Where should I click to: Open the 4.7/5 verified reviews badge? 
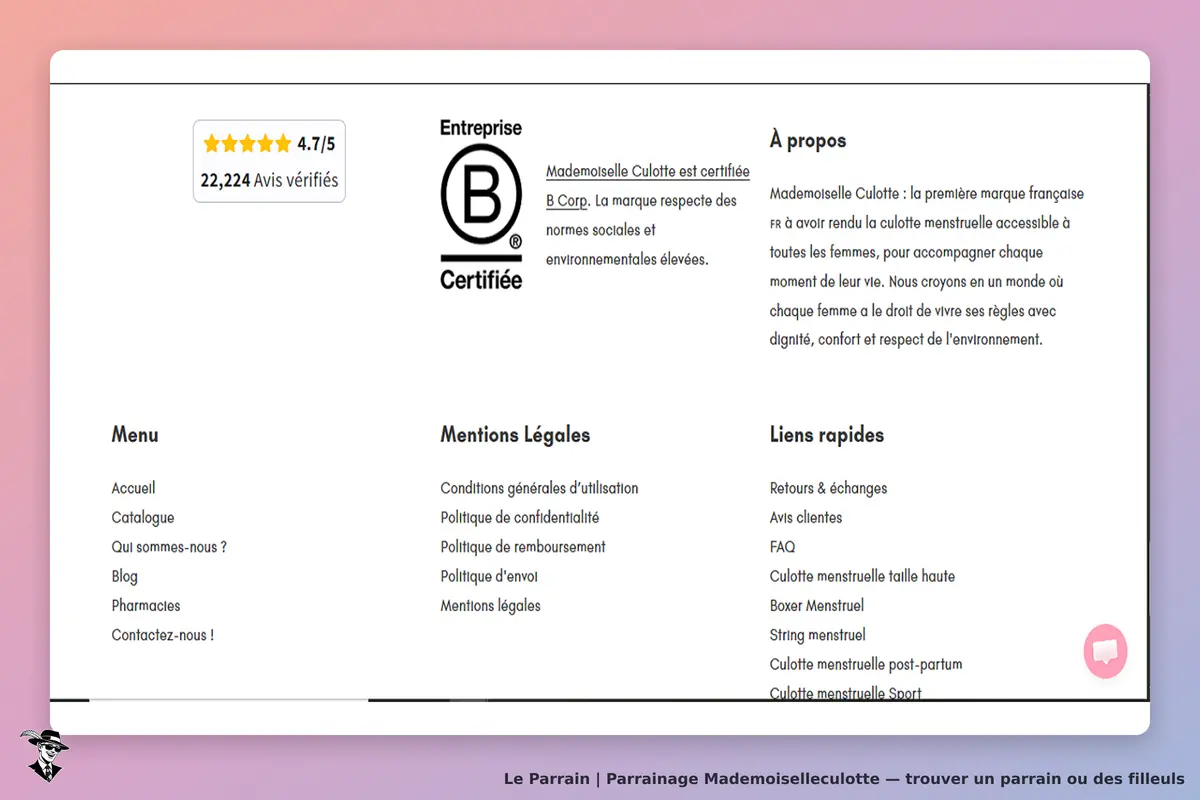[269, 161]
